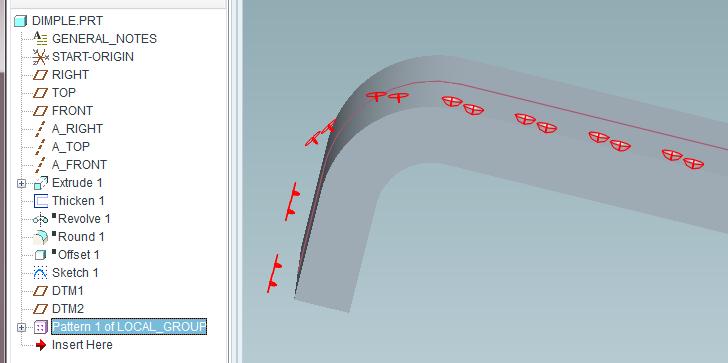The image size is (728, 363).
Task: Select the Round 1 label
Action: (81, 237)
